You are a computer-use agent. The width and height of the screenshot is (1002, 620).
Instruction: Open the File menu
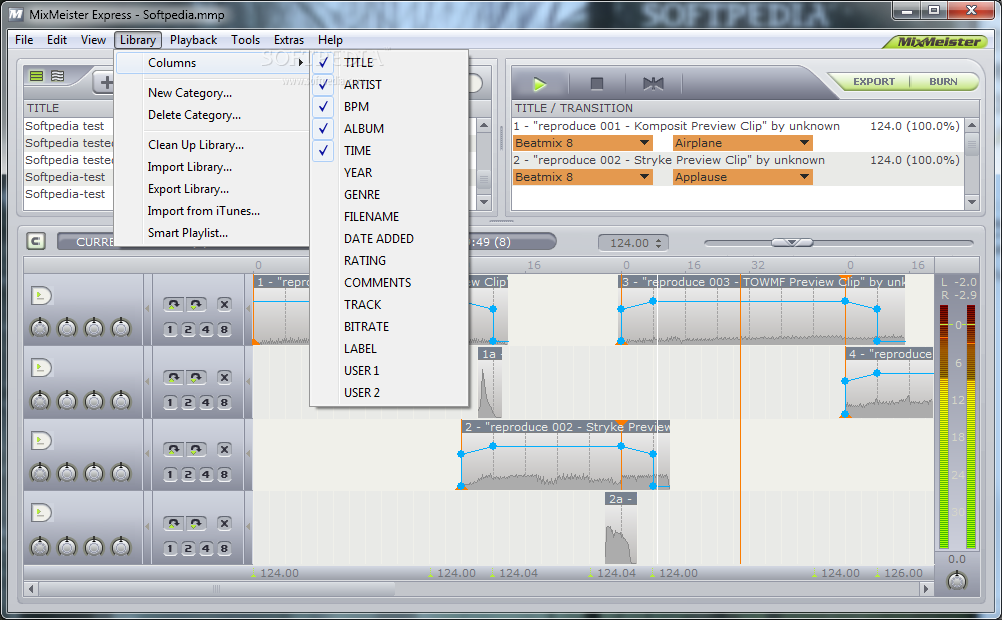pyautogui.click(x=24, y=40)
